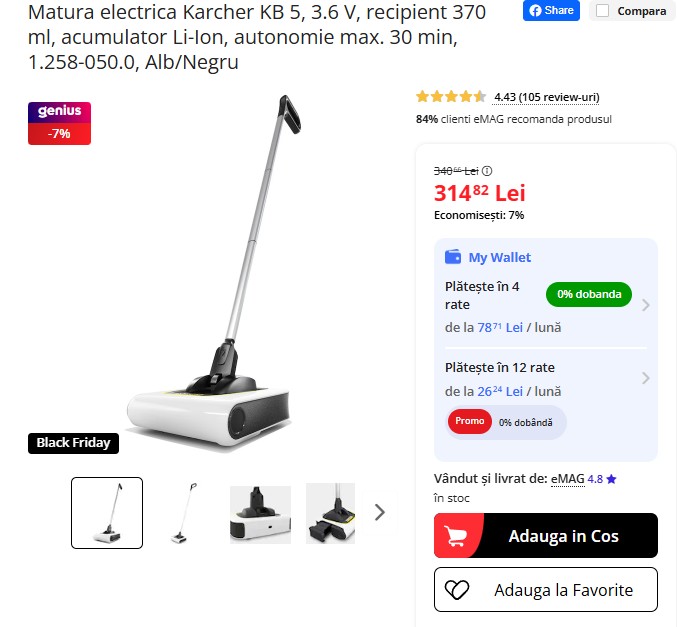677x627 pixels.
Task: Click the green 0% dobanda badge
Action: point(589,294)
